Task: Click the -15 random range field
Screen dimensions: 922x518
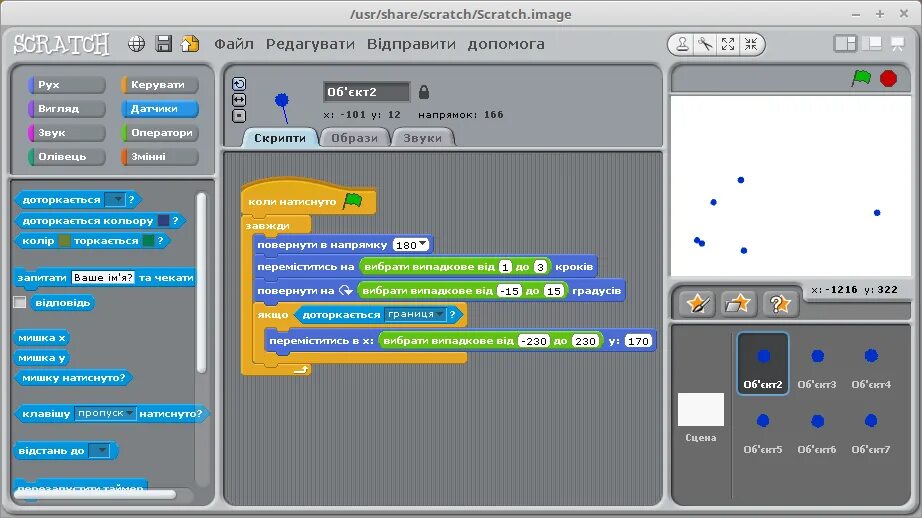Action: click(509, 290)
